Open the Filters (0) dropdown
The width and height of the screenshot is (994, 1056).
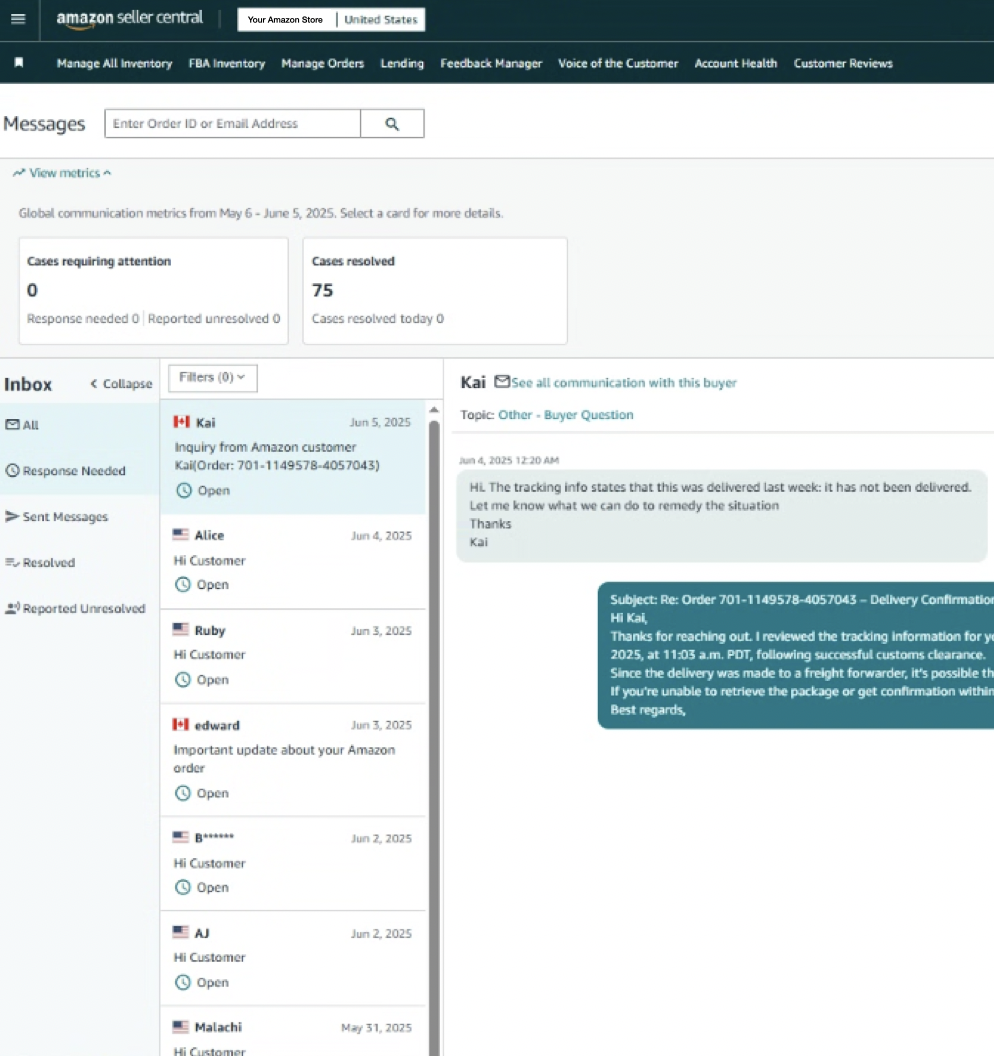[212, 377]
